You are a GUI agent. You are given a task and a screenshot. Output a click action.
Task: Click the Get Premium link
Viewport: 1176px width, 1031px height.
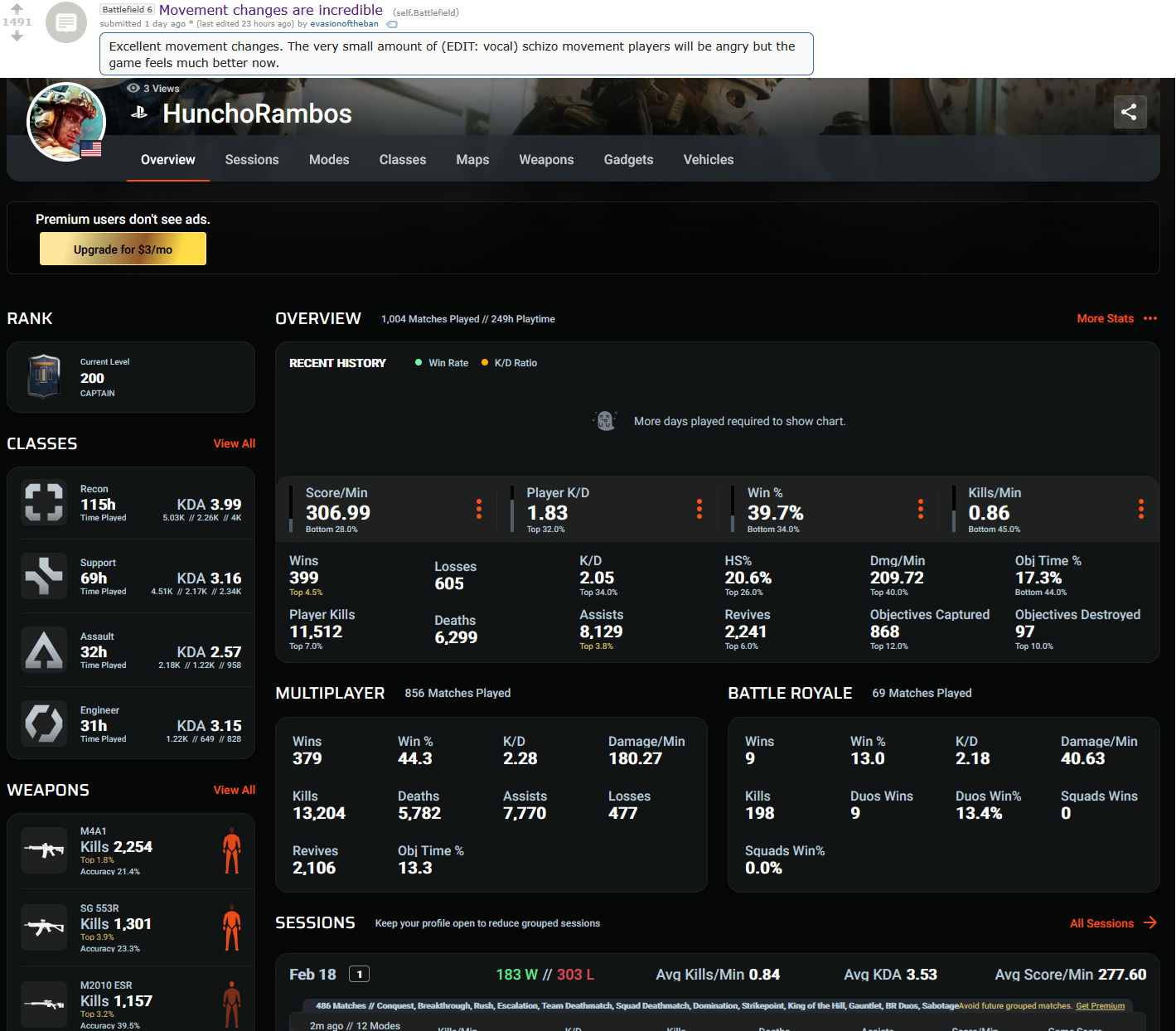click(1101, 1006)
